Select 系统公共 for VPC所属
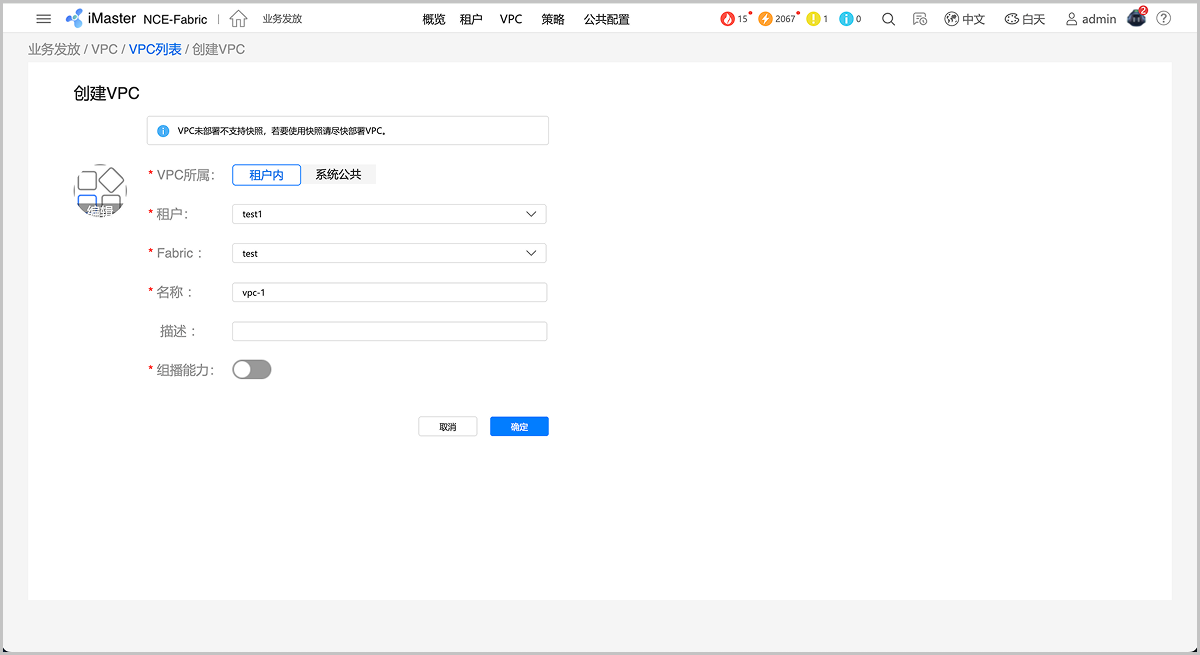This screenshot has height=655, width=1200. 338,175
